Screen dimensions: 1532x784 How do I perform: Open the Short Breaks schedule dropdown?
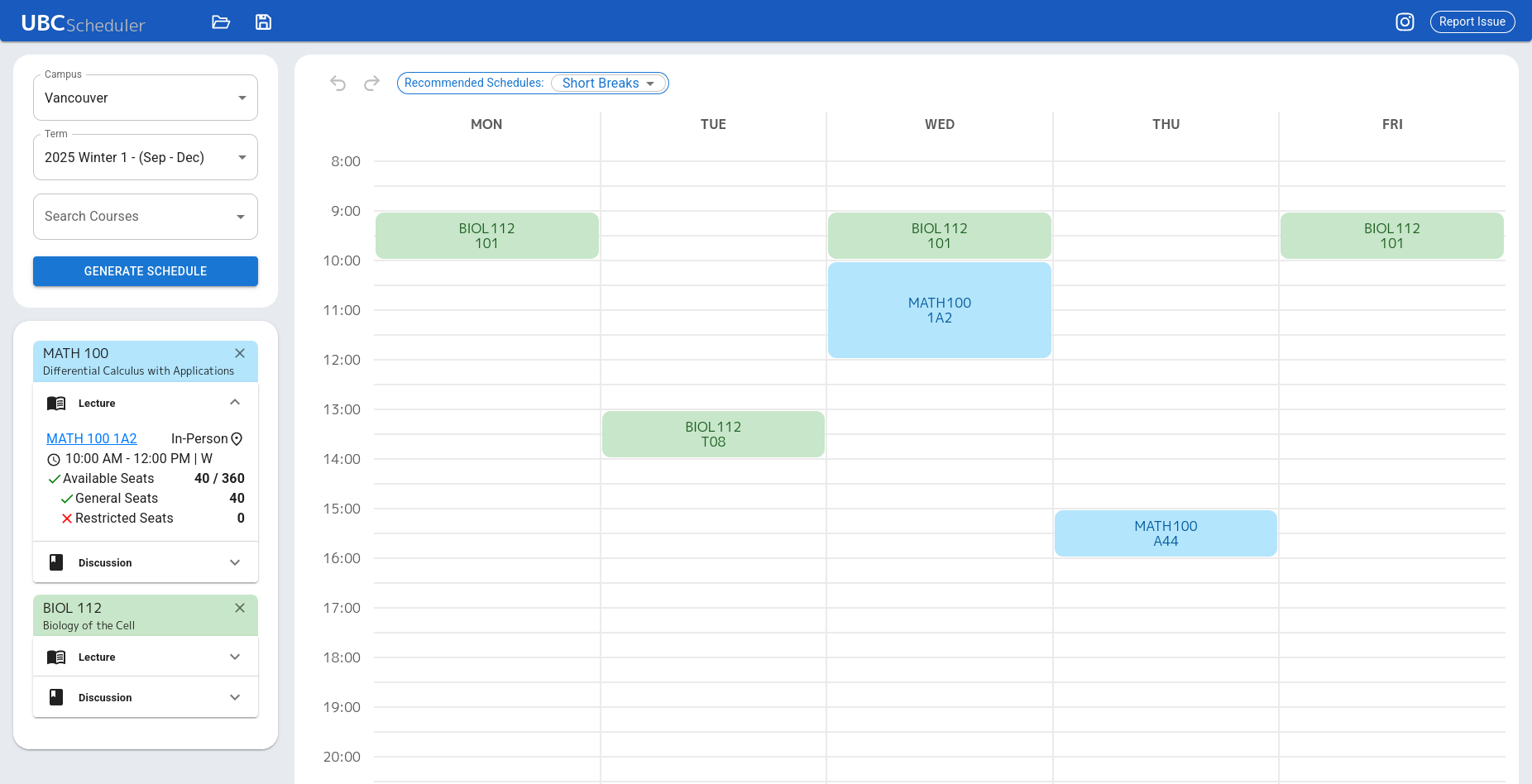609,83
